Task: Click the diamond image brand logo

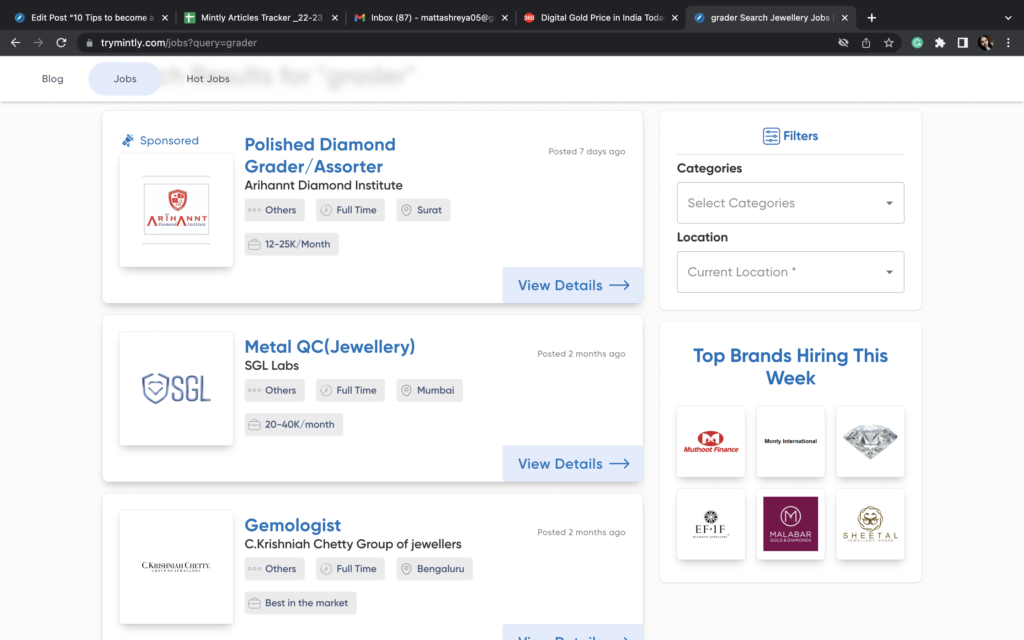Action: 869,441
